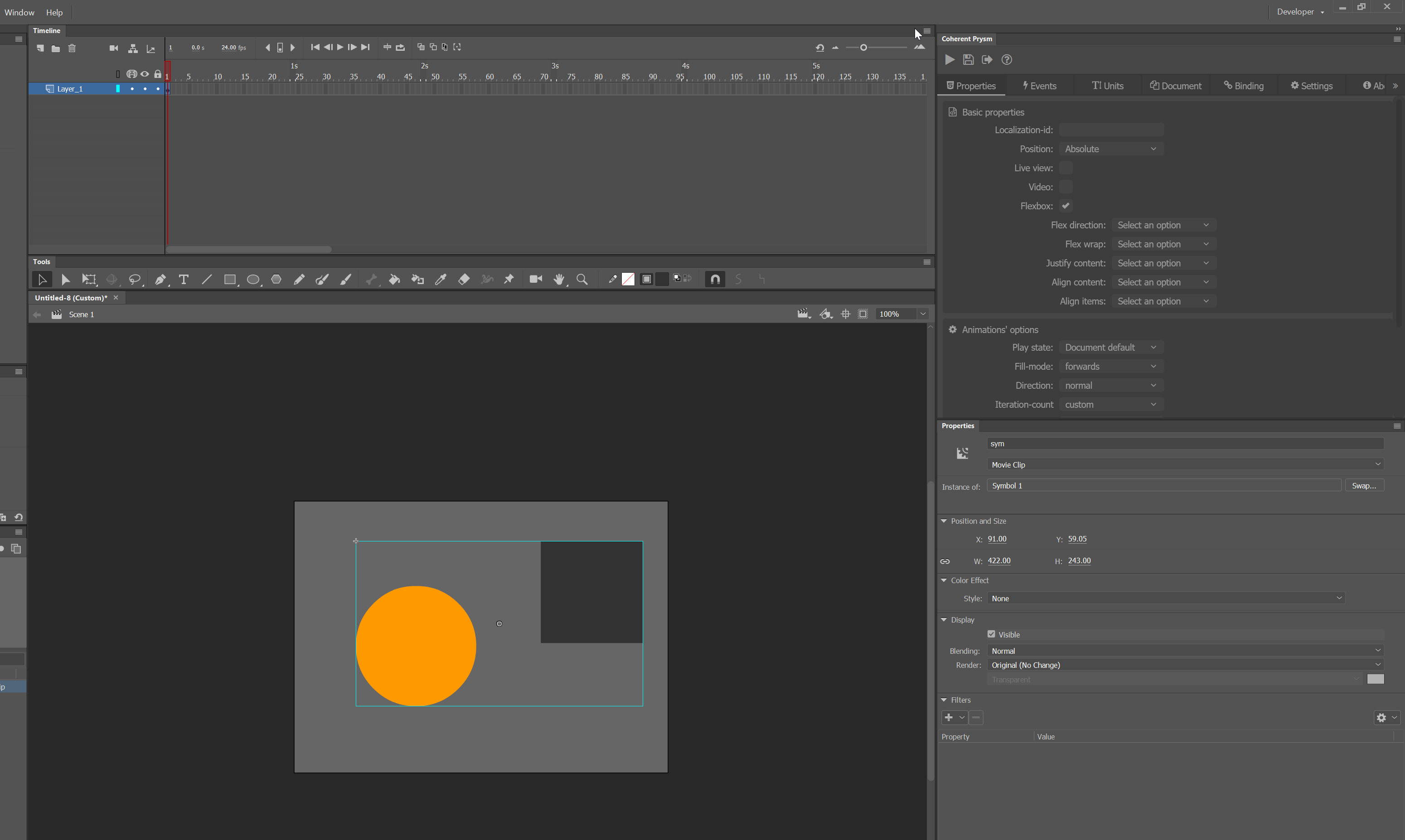Select the Lasso selection tool

point(136,279)
